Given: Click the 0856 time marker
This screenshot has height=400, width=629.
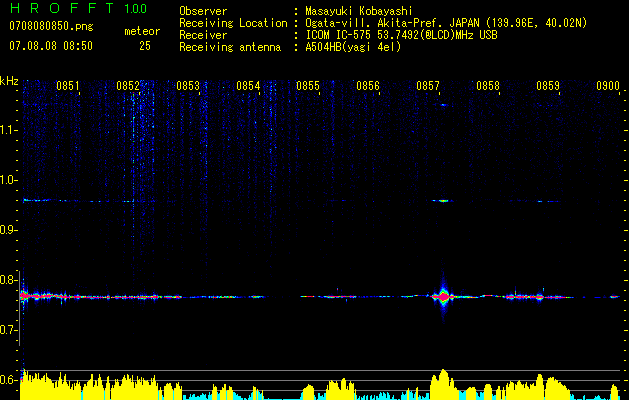Looking at the screenshot, I should [368, 85].
